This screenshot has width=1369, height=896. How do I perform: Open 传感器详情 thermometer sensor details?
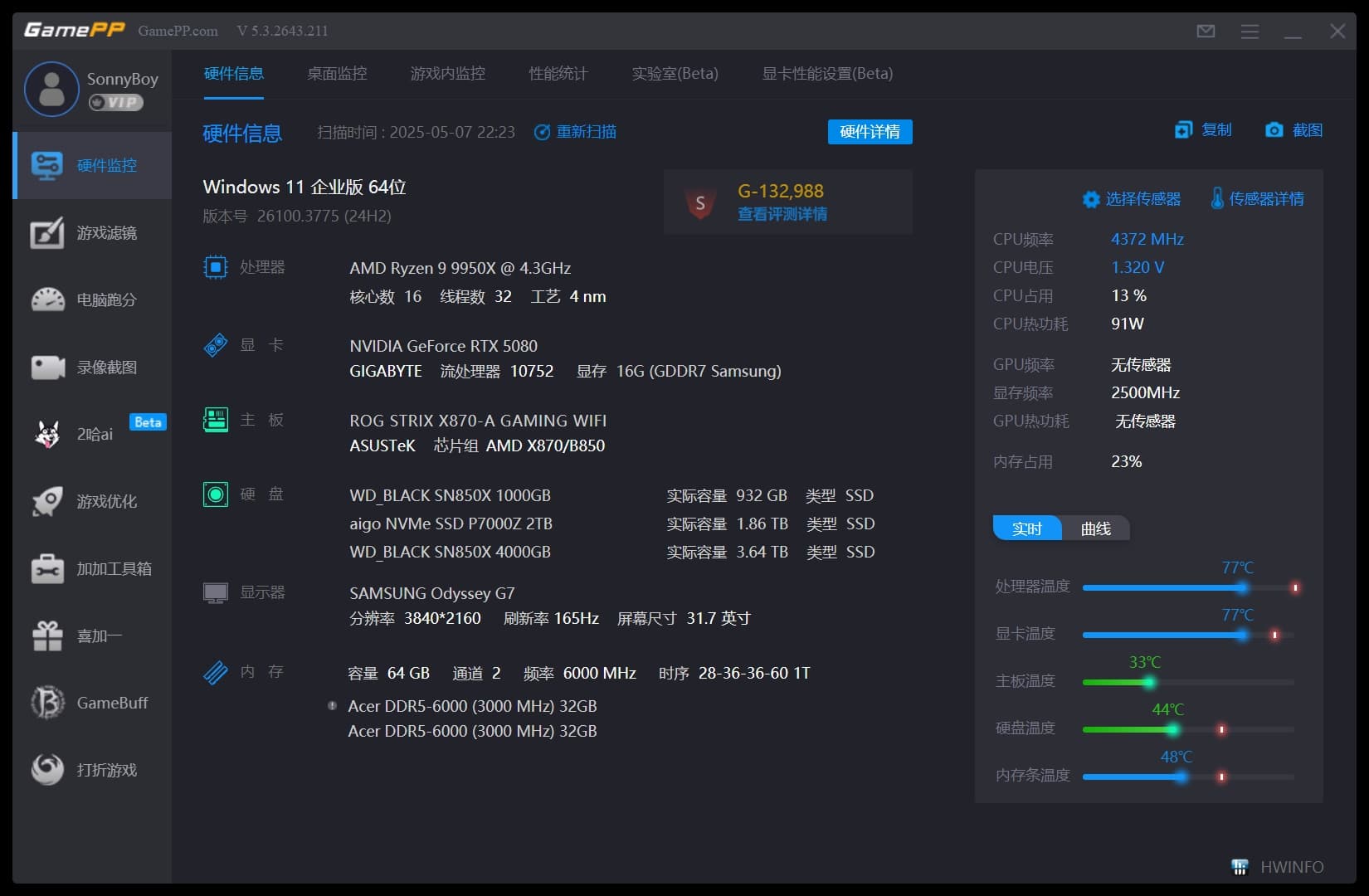[1257, 199]
